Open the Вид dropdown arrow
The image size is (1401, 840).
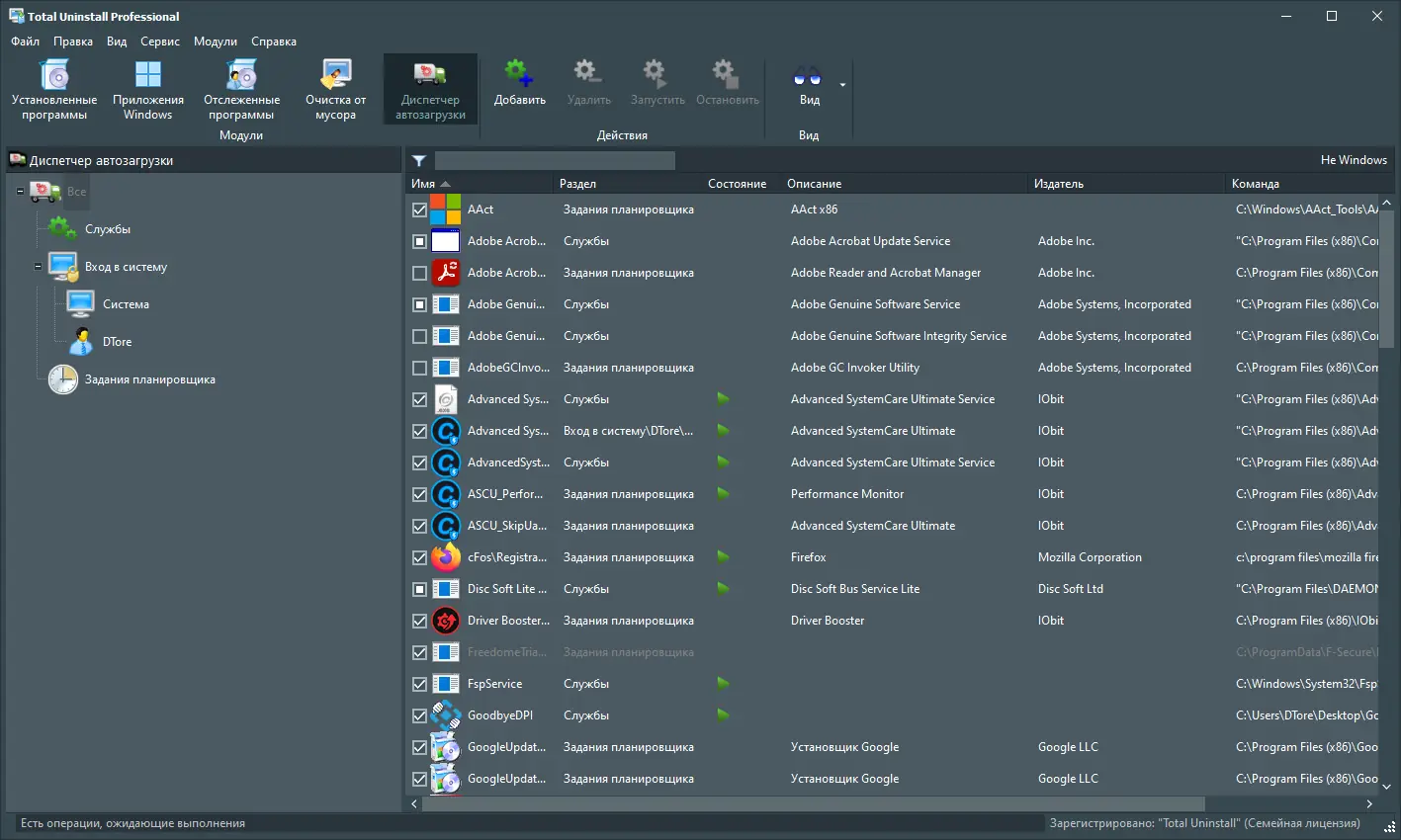pyautogui.click(x=842, y=85)
